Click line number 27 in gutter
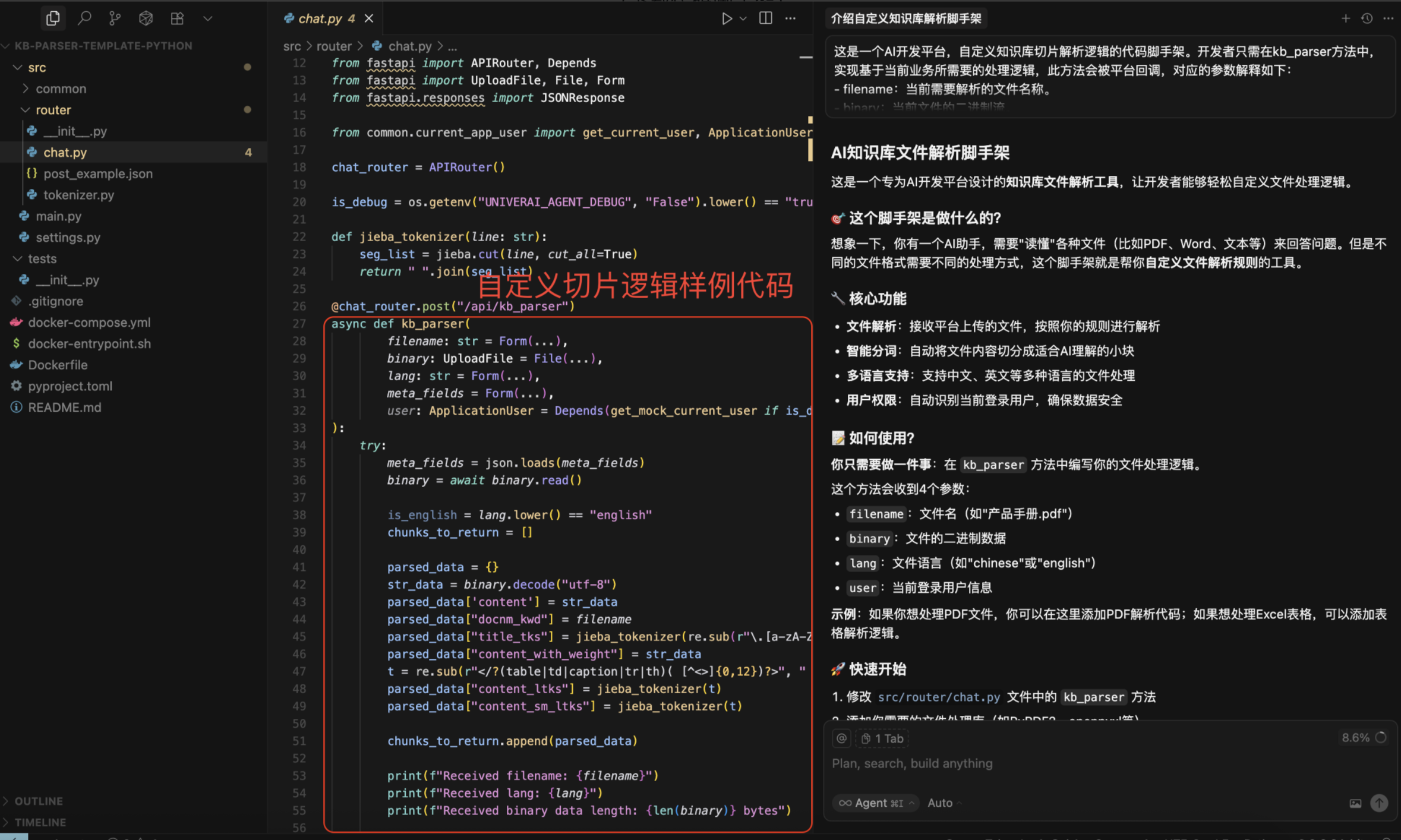This screenshot has height=840, width=1401. point(299,324)
